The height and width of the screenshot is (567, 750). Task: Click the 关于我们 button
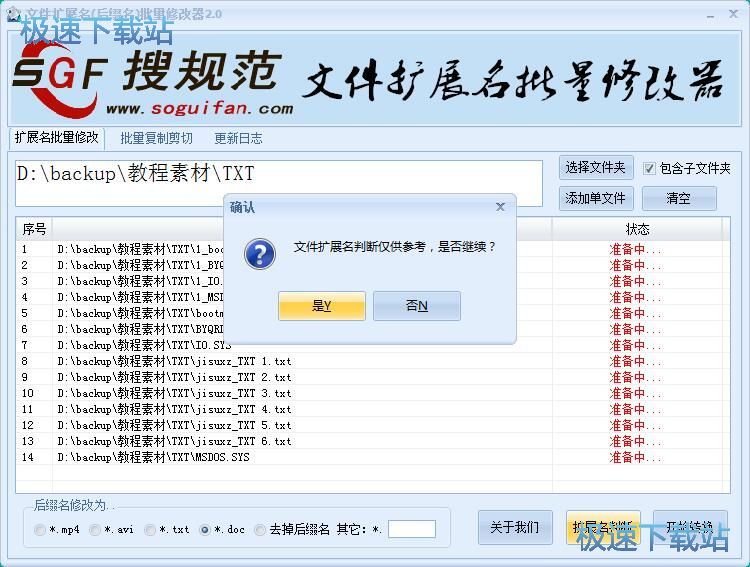coord(515,527)
